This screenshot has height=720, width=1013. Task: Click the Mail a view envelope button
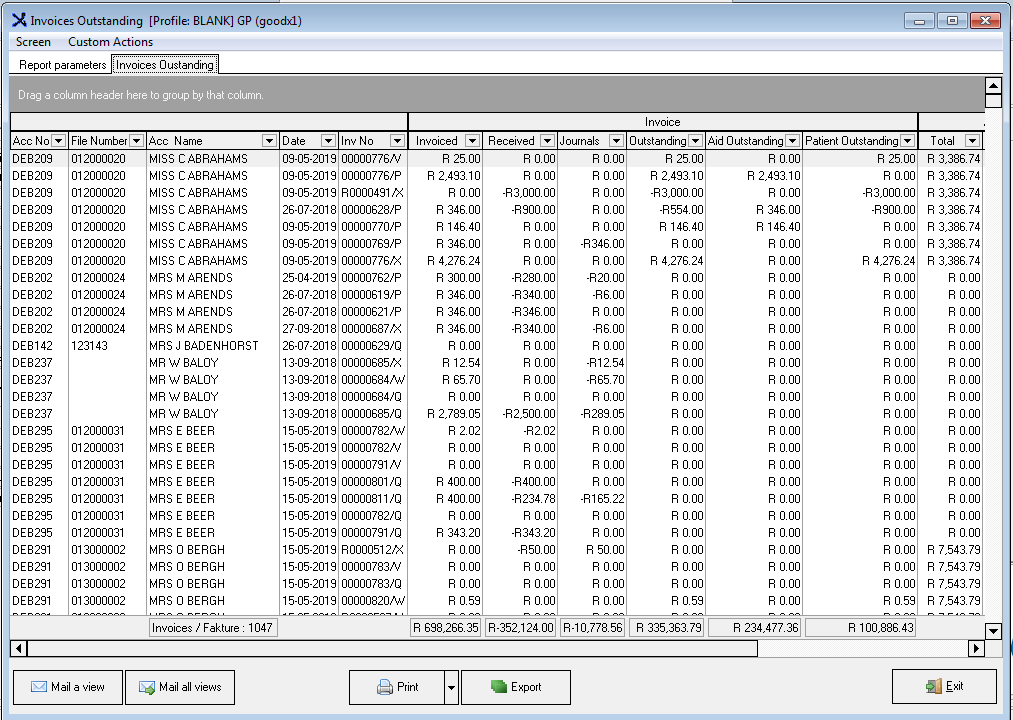(x=67, y=687)
